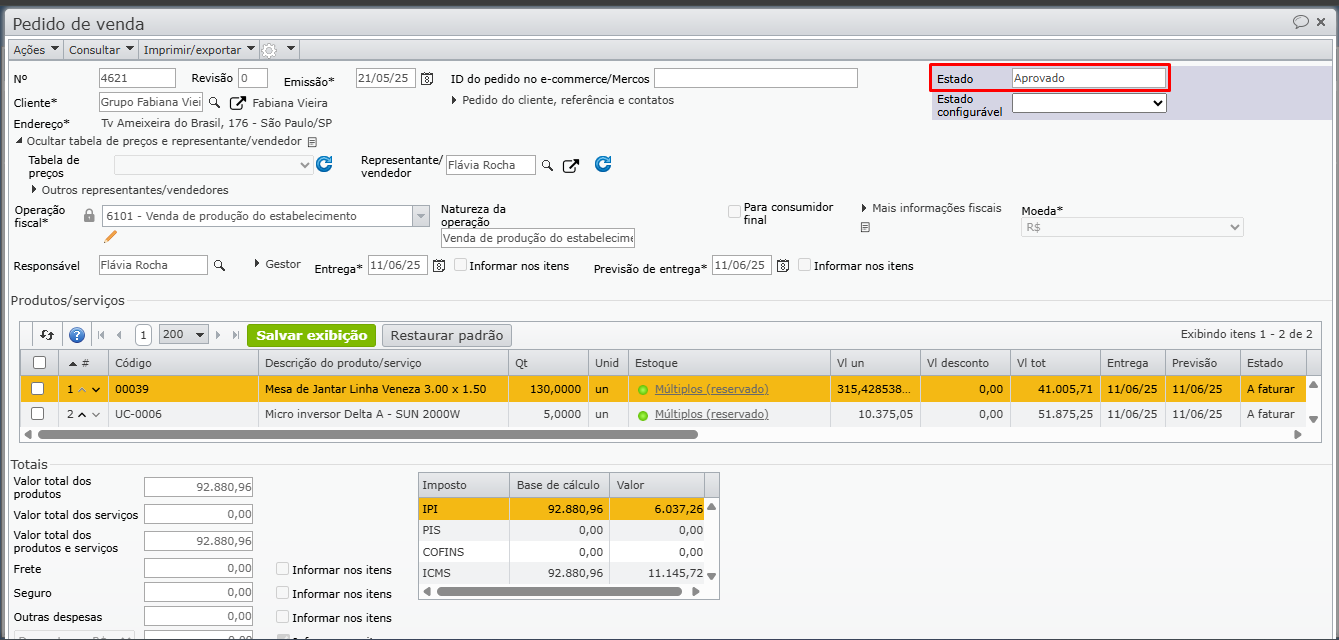Refresh the Tabela de preços with blue arrow
The image size is (1339, 640).
pos(324,165)
